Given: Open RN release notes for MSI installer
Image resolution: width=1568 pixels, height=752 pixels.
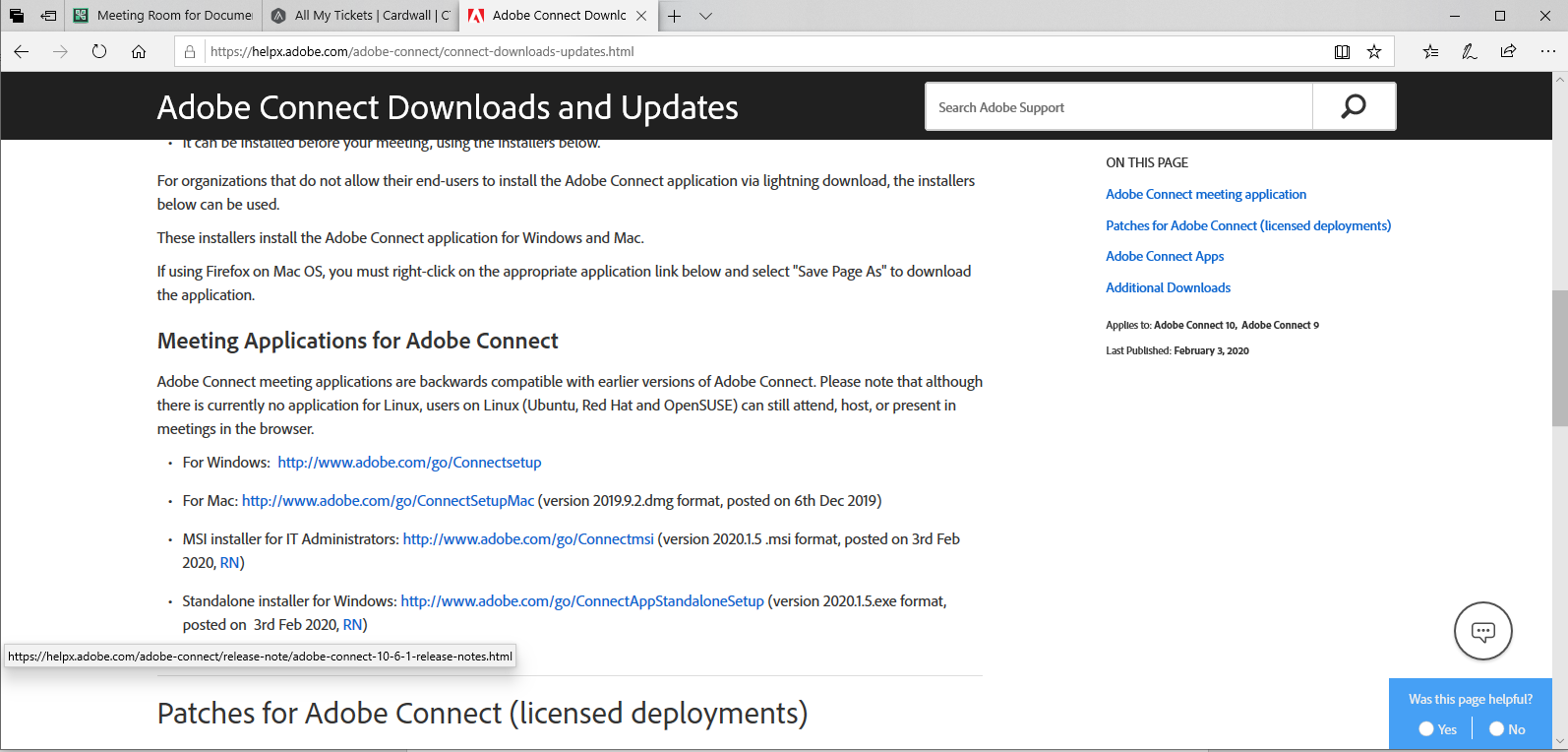Looking at the screenshot, I should 230,563.
